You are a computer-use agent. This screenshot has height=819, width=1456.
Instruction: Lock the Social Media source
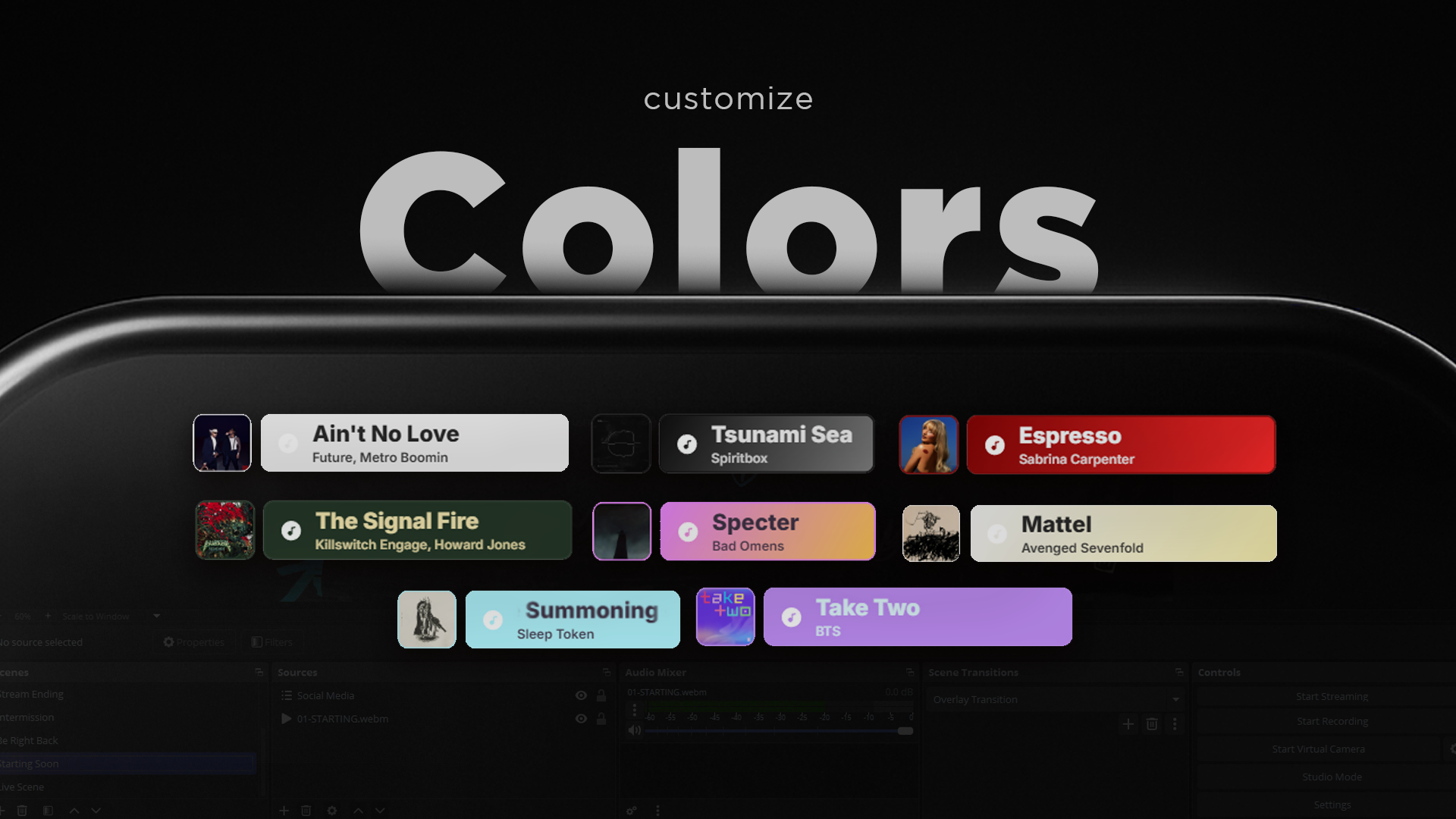point(601,695)
